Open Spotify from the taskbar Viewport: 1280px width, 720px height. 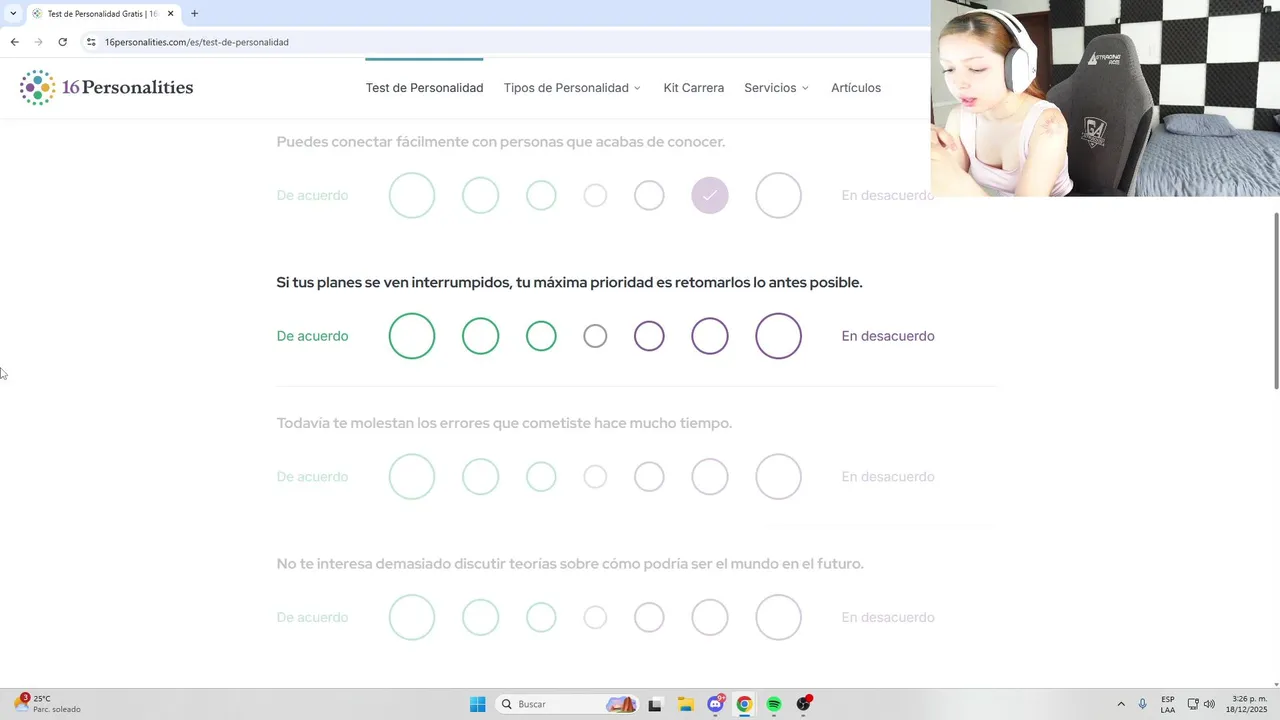coord(774,704)
